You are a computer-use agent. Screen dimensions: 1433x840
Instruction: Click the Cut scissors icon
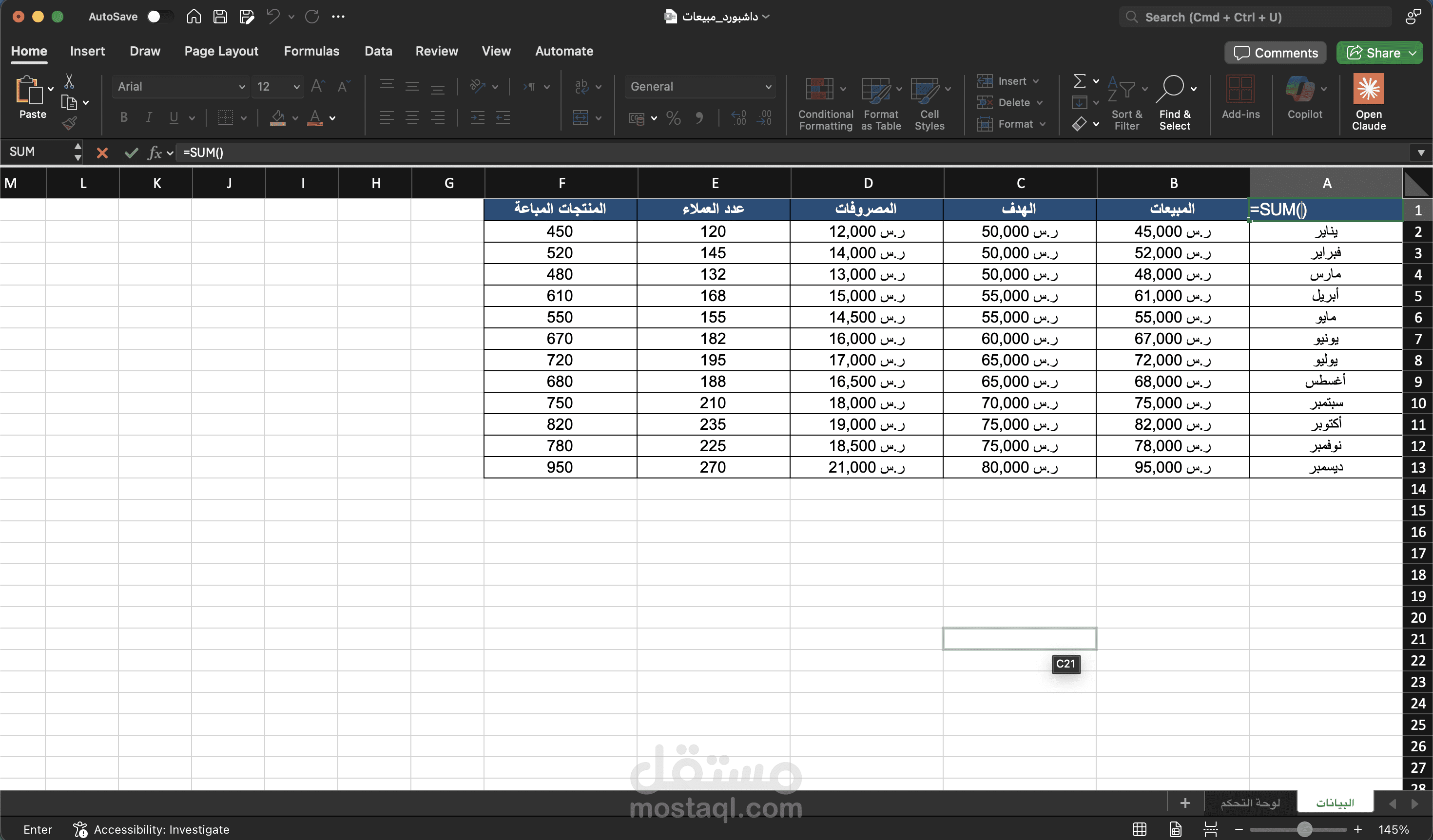(69, 81)
